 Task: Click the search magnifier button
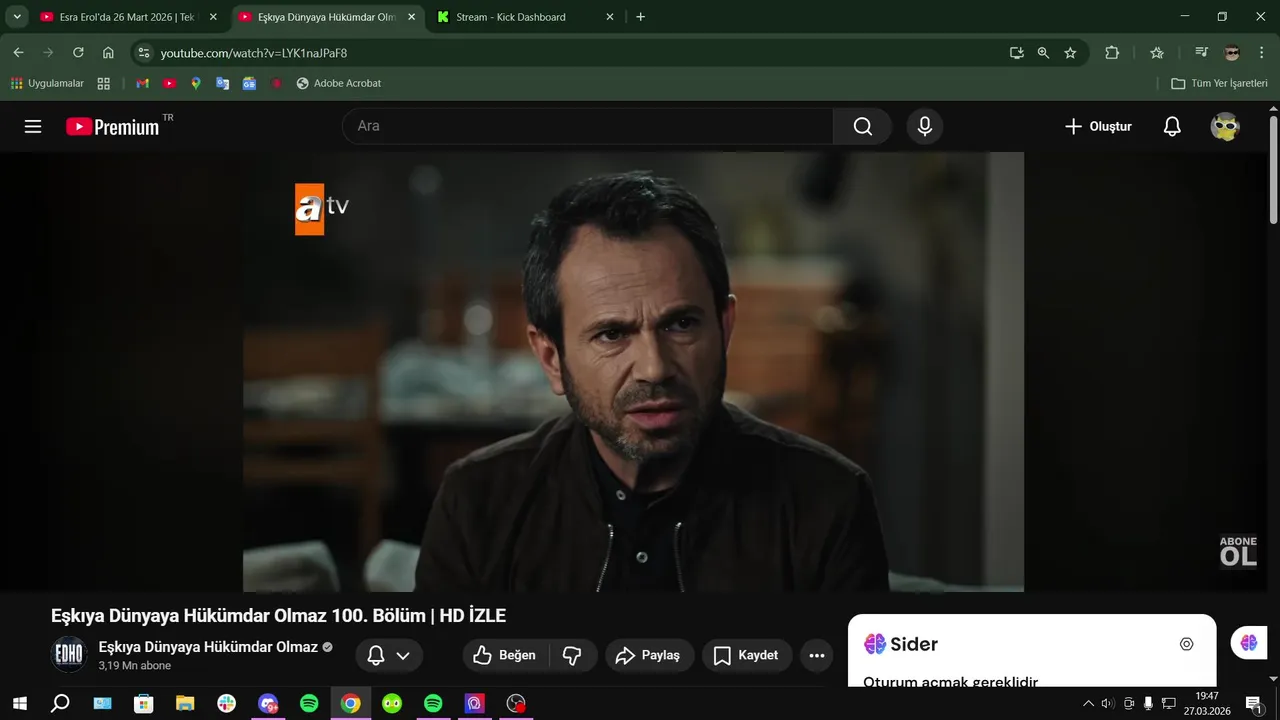863,126
